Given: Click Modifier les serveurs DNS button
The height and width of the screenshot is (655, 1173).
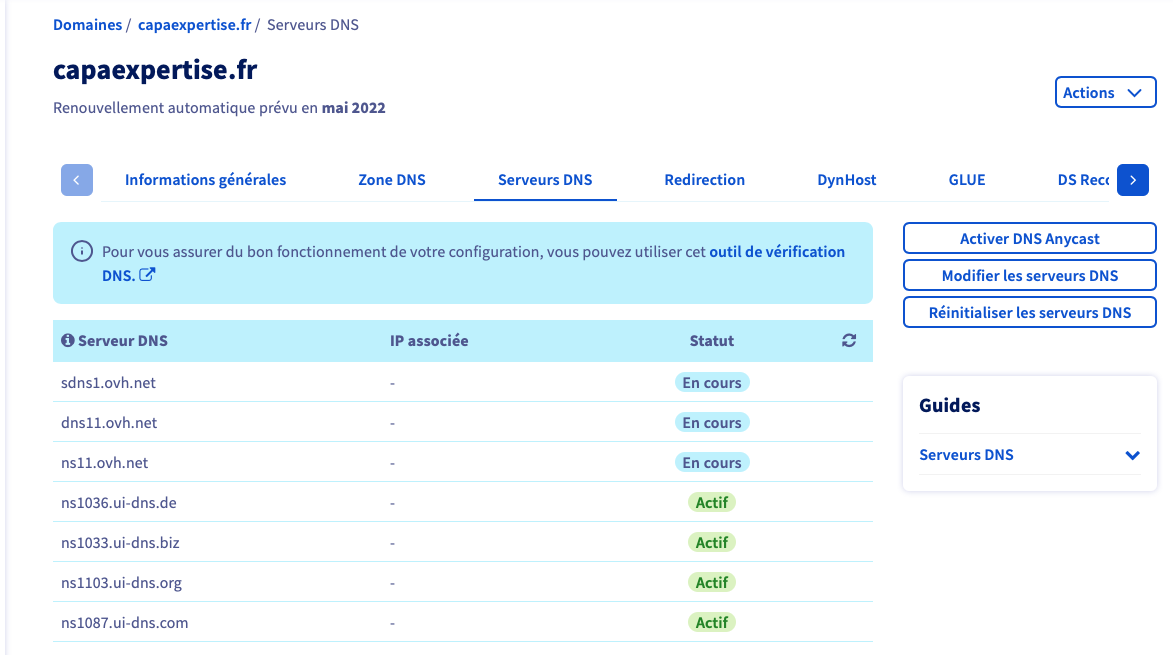Looking at the screenshot, I should point(1029,276).
